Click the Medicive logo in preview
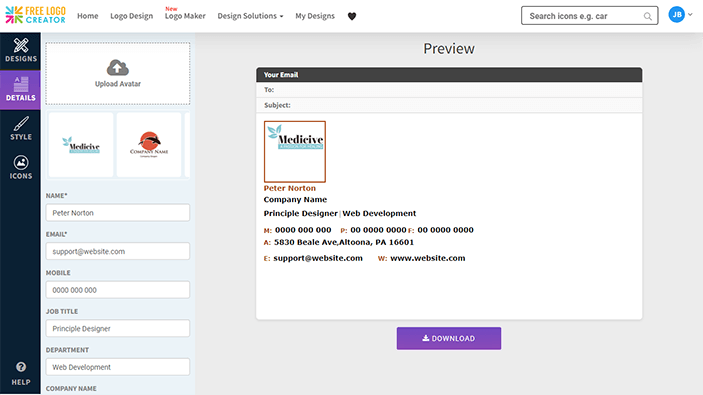Screen dimensions: 703x395 point(295,152)
